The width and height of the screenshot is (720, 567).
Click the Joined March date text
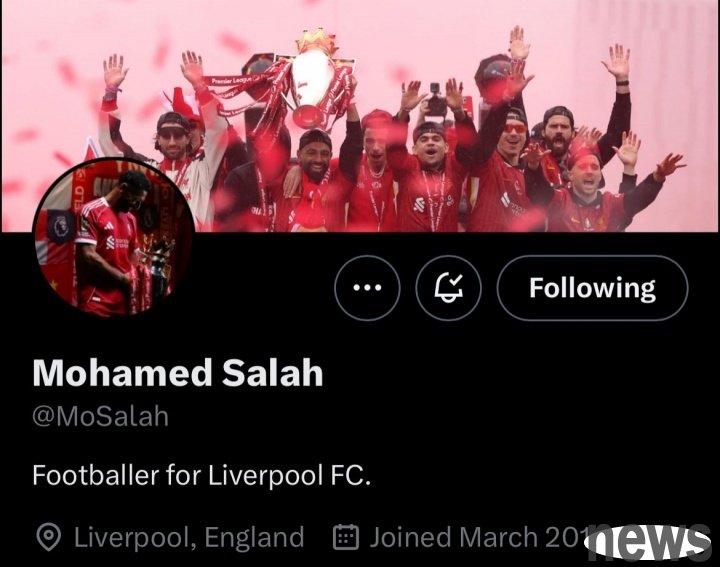[480, 537]
